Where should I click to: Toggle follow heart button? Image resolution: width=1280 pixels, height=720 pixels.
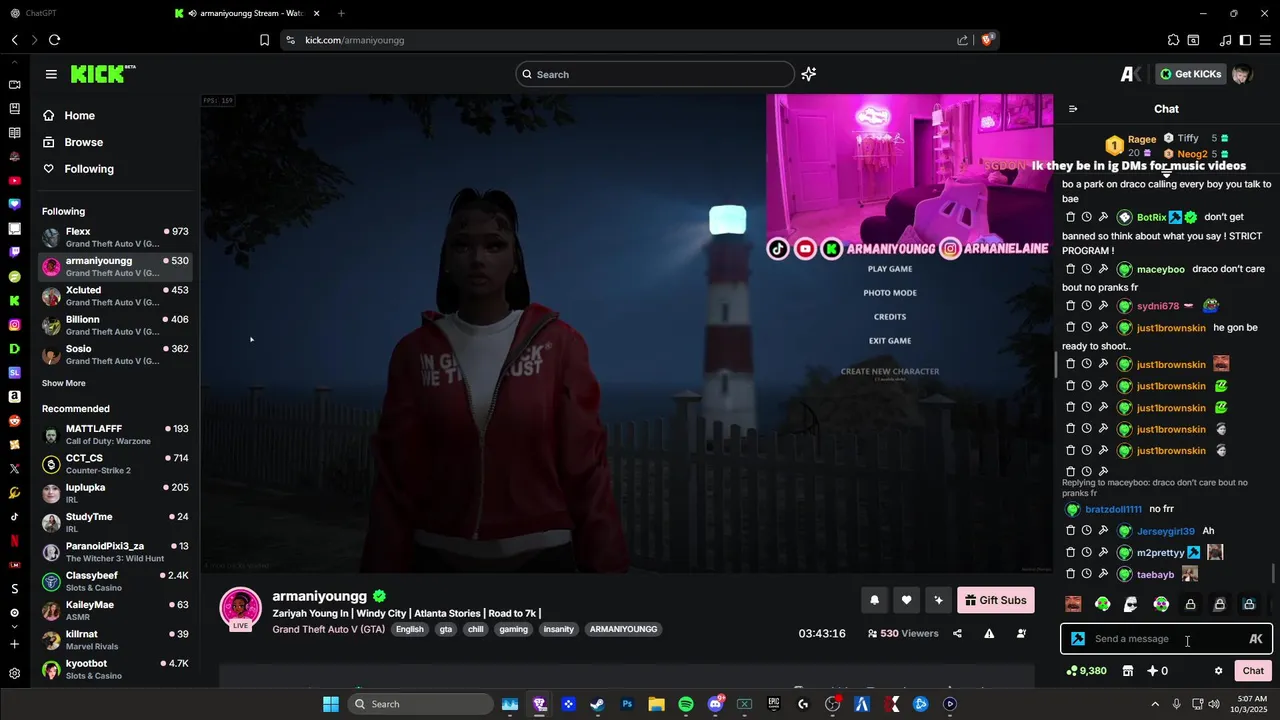coord(906,600)
